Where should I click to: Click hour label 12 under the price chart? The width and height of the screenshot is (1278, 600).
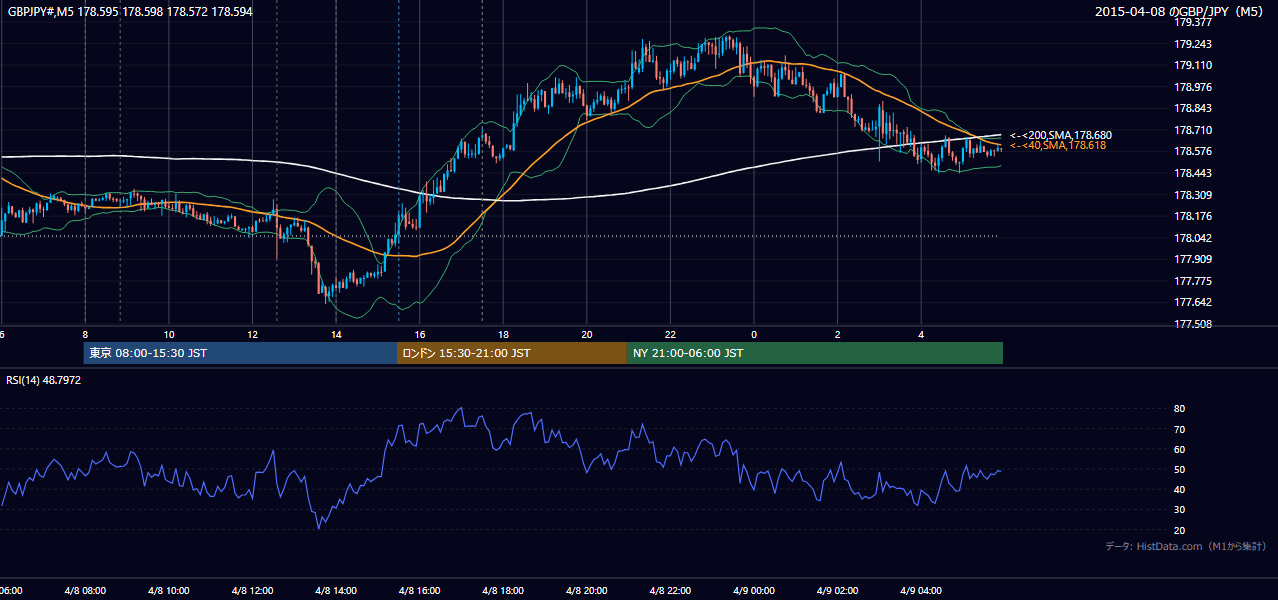coord(253,334)
